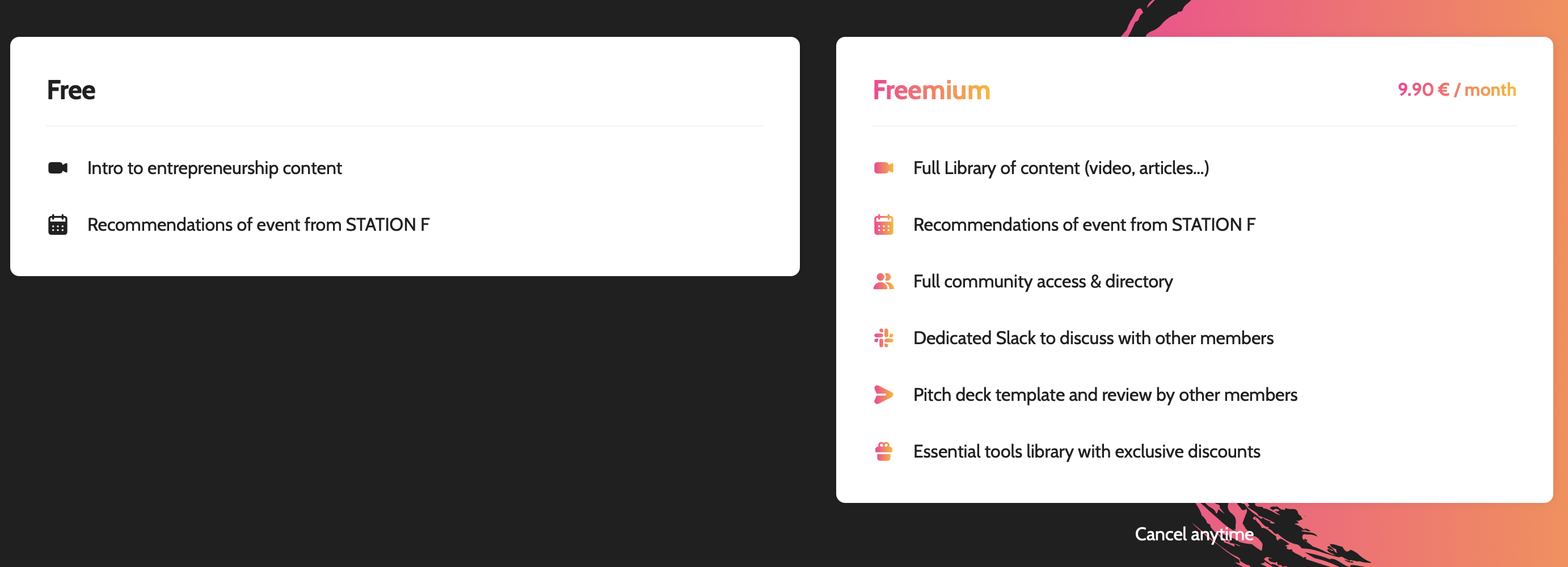Click Full community access & directory
The image size is (1568, 567).
point(1043,281)
